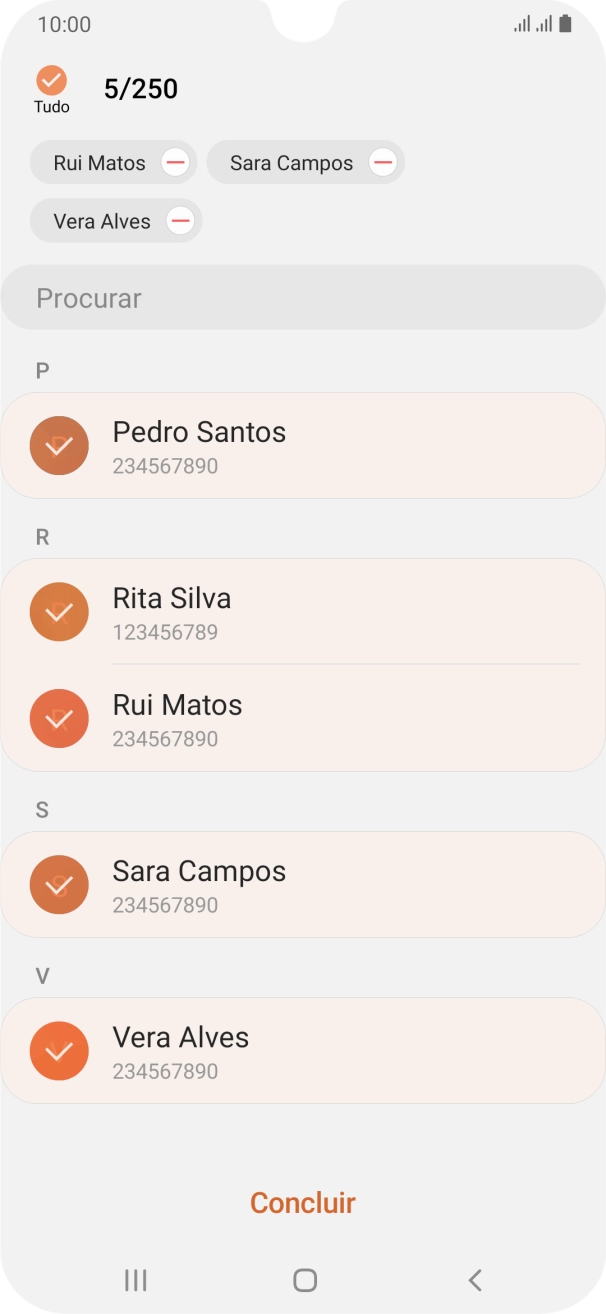Remove Vera Alves via minus icon
606x1314 pixels.
[x=180, y=220]
